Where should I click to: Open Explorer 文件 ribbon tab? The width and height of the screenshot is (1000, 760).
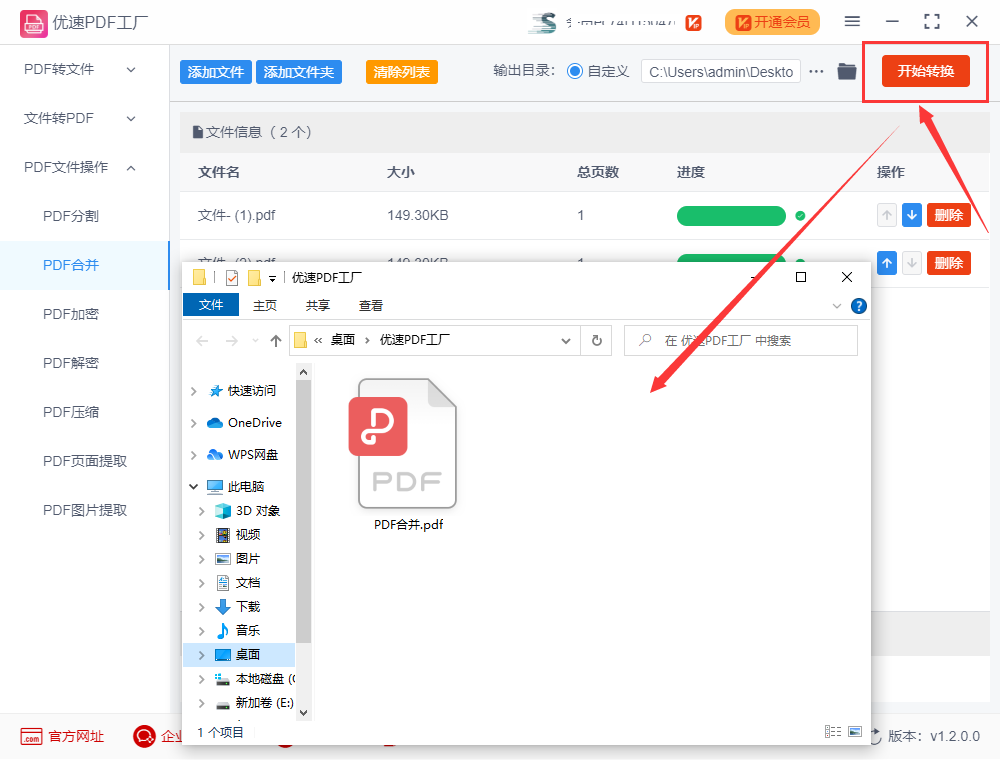pos(211,305)
